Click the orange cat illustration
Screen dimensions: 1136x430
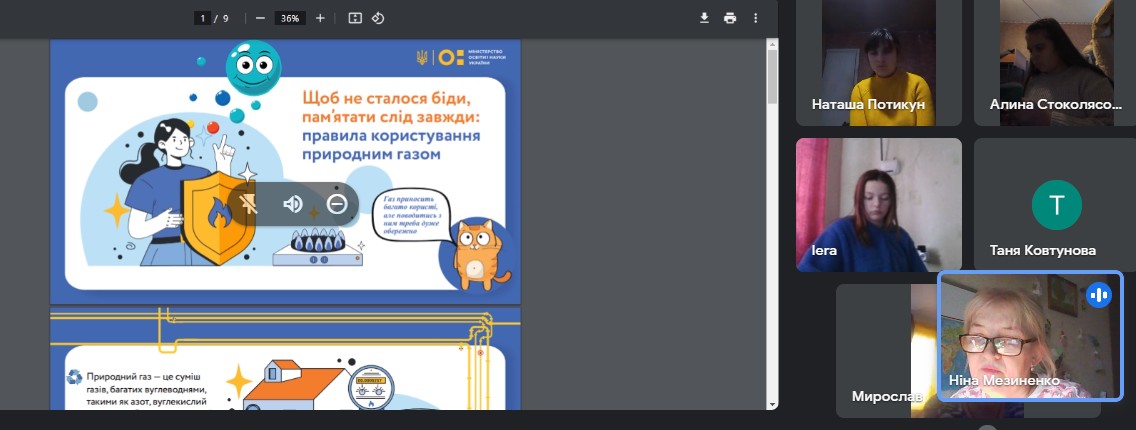pos(479,255)
